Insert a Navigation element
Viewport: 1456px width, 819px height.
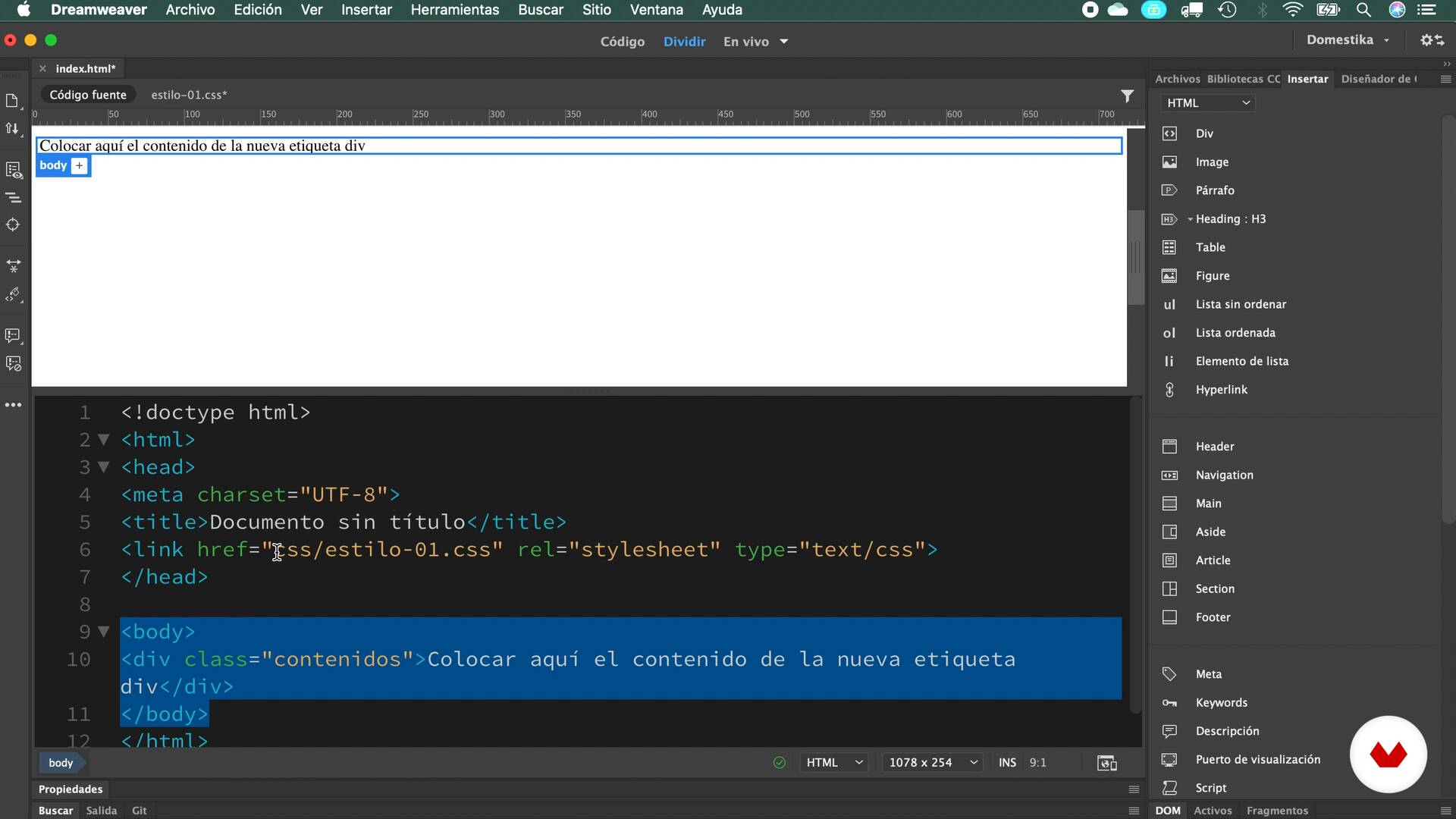(1224, 475)
